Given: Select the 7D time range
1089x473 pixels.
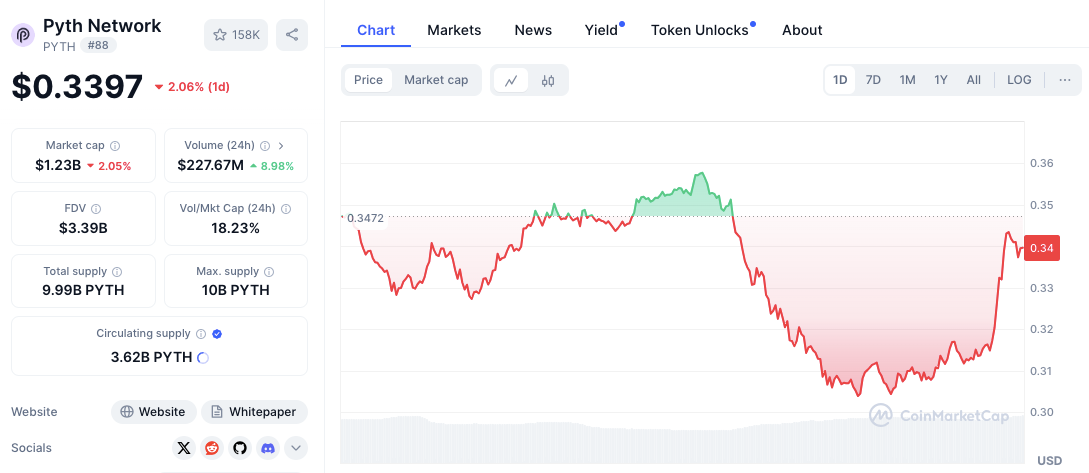Looking at the screenshot, I should [x=873, y=80].
